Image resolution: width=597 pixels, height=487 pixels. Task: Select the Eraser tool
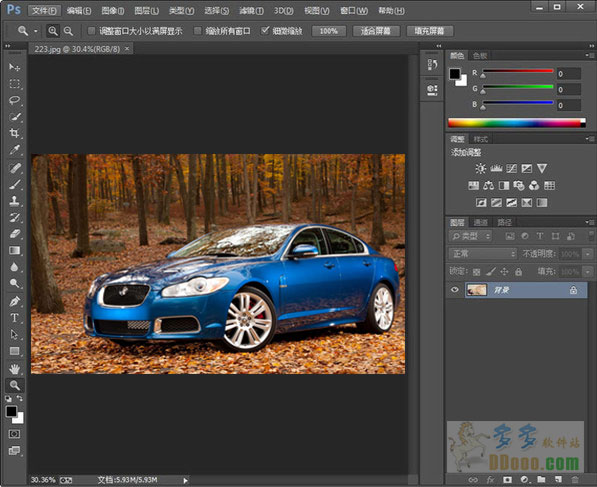pyautogui.click(x=14, y=234)
